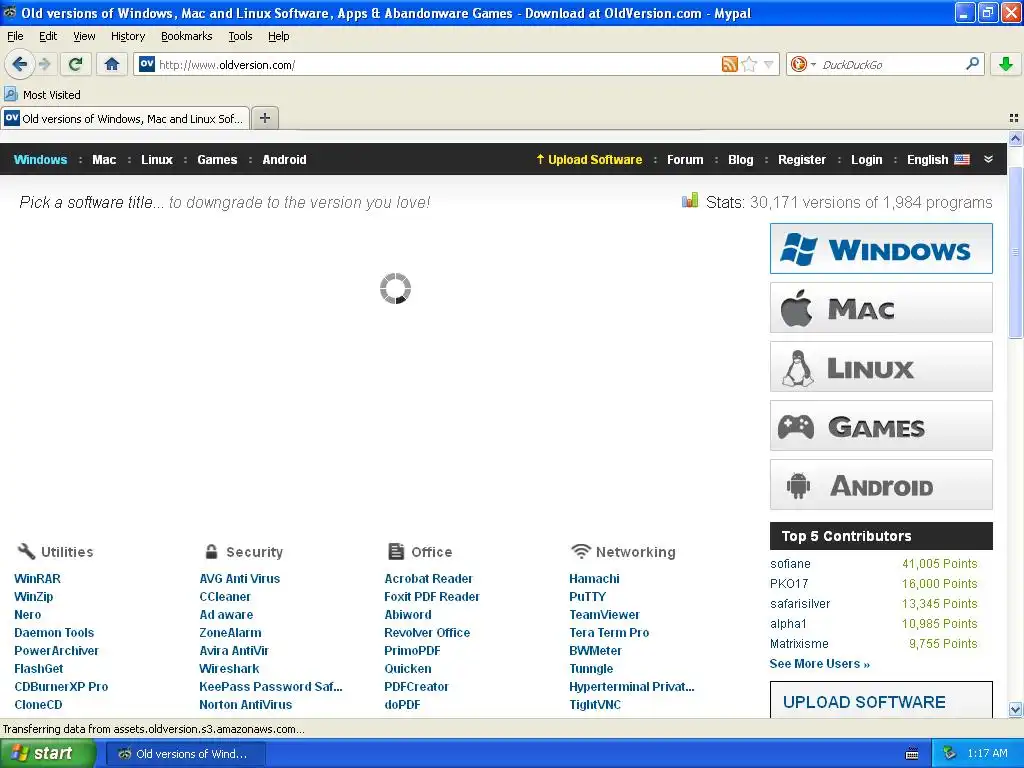Click the page scrollbar down arrow

[1016, 709]
